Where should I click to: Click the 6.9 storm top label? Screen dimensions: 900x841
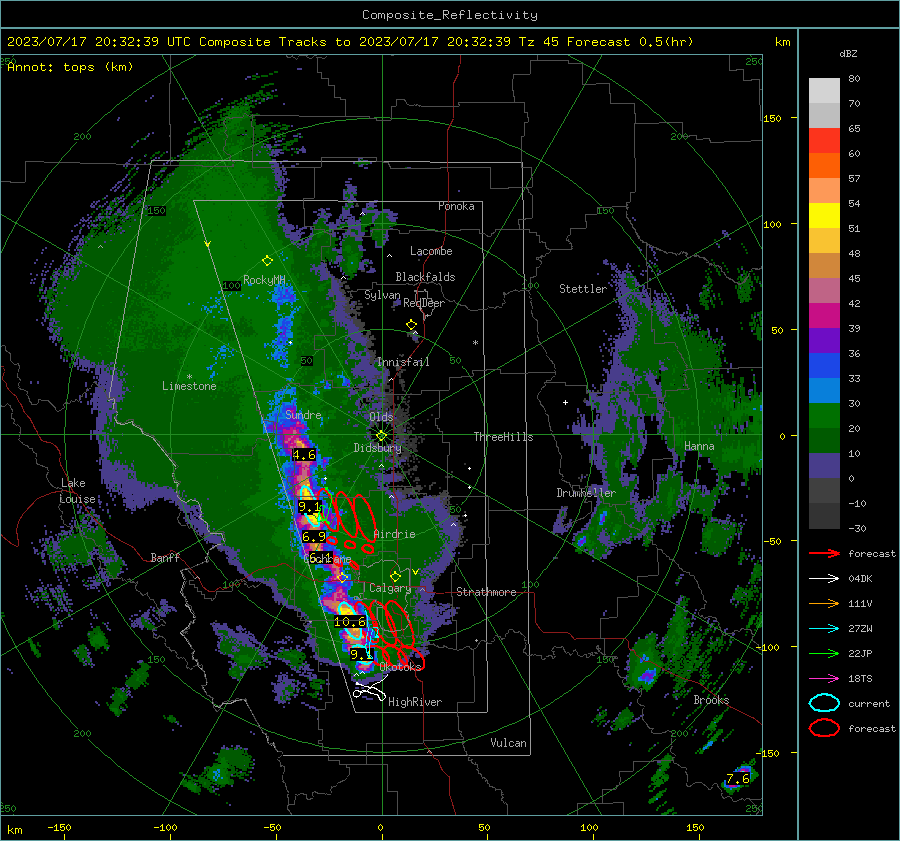click(x=313, y=537)
